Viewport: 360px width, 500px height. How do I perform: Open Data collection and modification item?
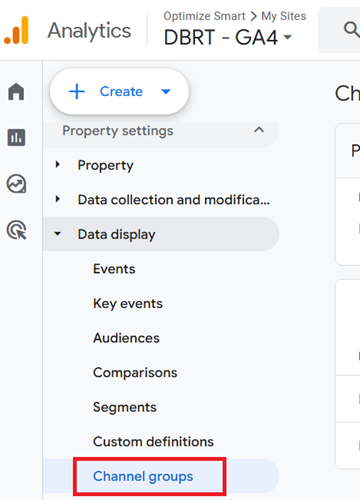tap(174, 200)
